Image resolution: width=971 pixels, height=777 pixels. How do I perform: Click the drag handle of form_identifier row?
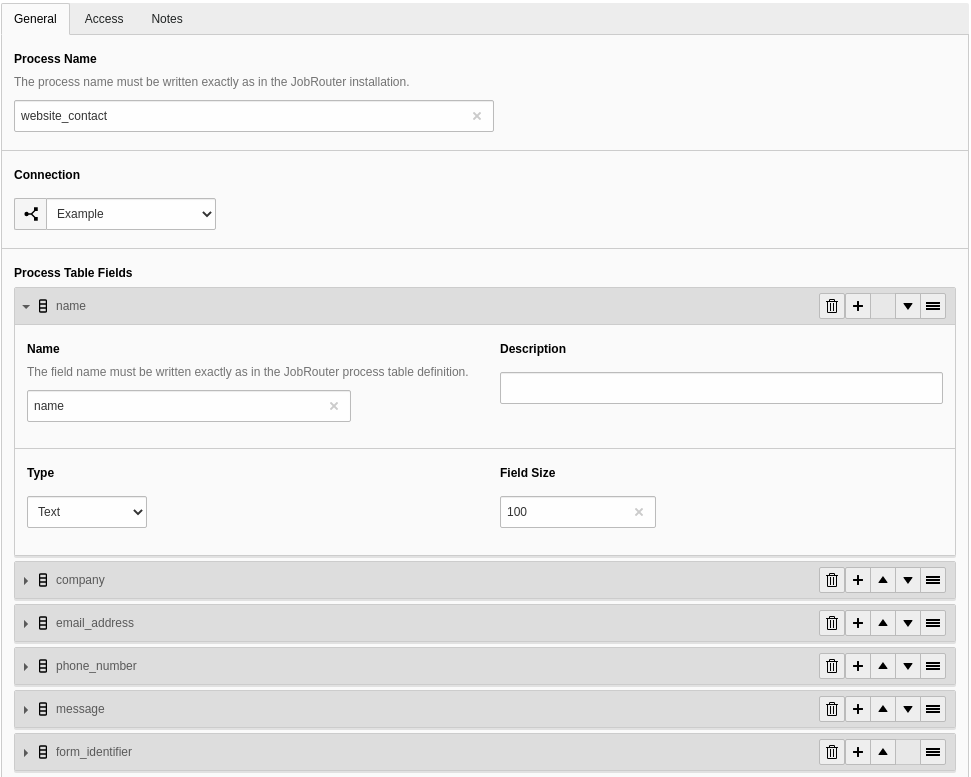click(x=933, y=752)
